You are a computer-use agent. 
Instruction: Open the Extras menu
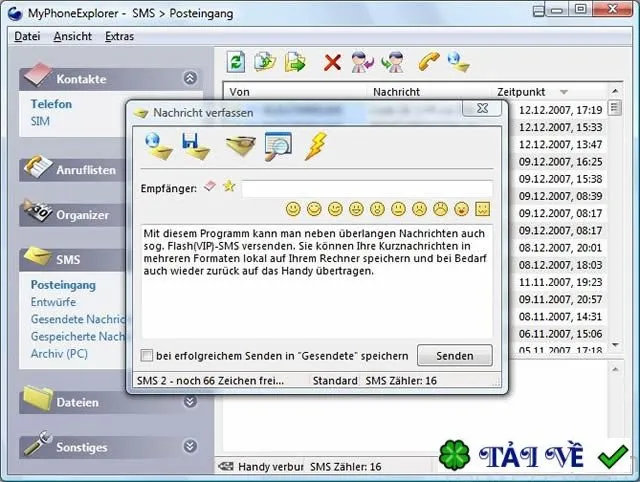tap(120, 36)
